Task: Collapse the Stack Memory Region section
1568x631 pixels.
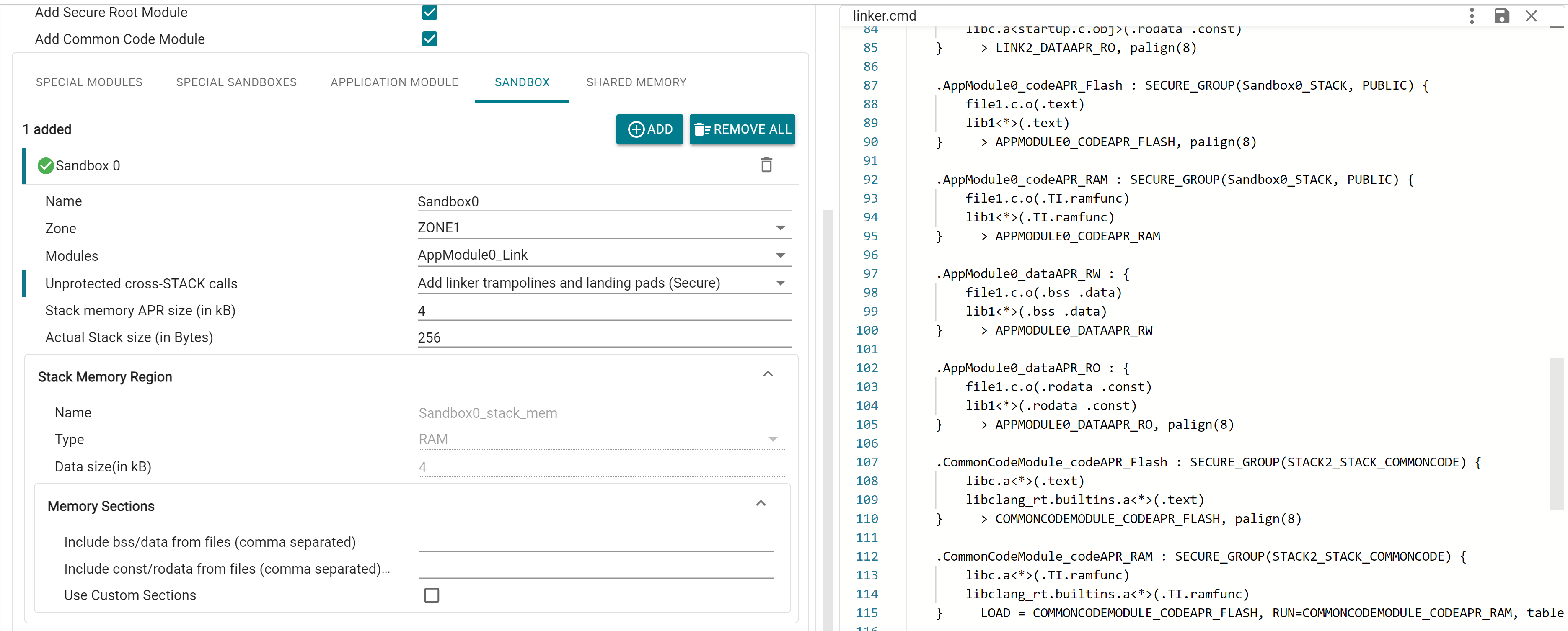Action: 768,373
